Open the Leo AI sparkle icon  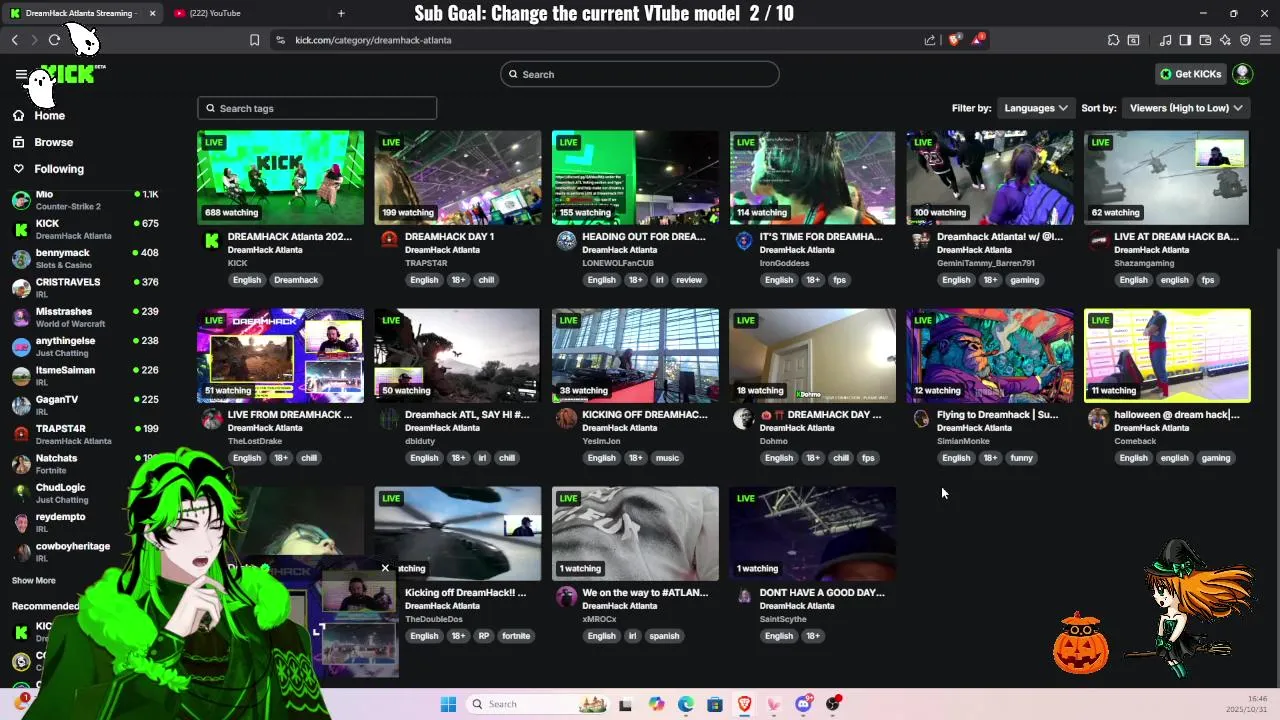tap(1225, 40)
